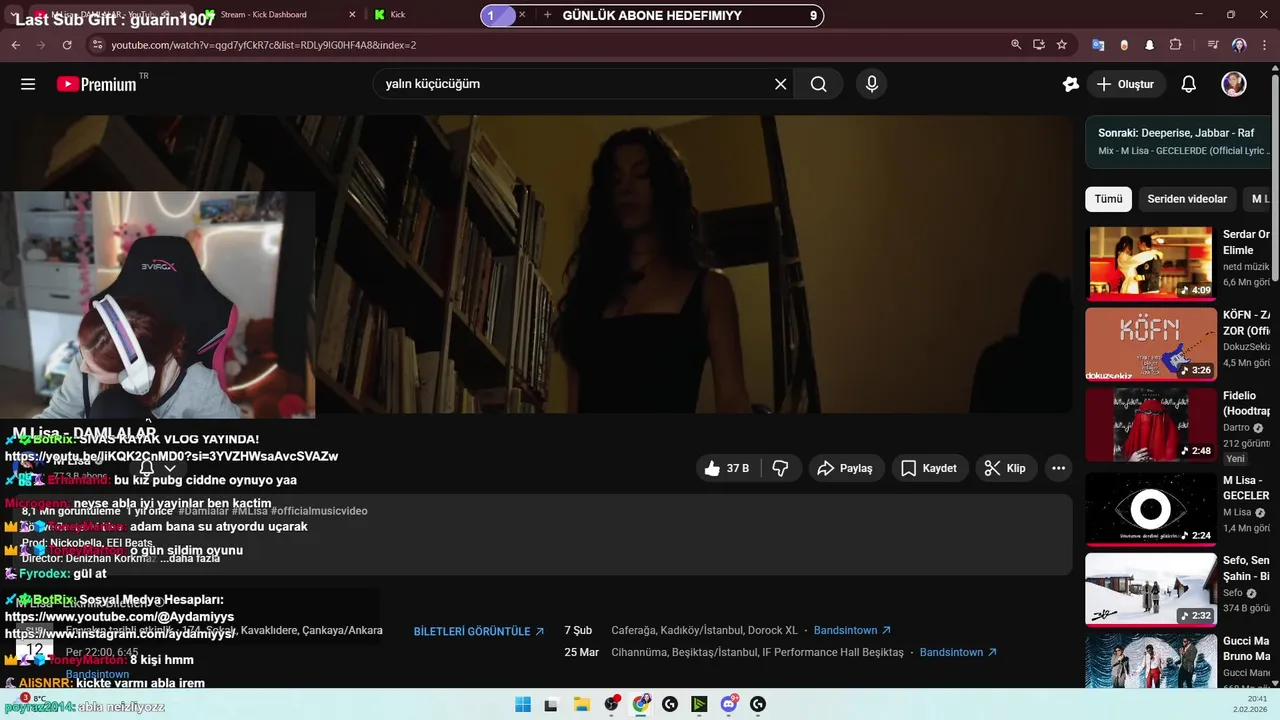
Task: Click the Oluştur create button
Action: (1125, 84)
